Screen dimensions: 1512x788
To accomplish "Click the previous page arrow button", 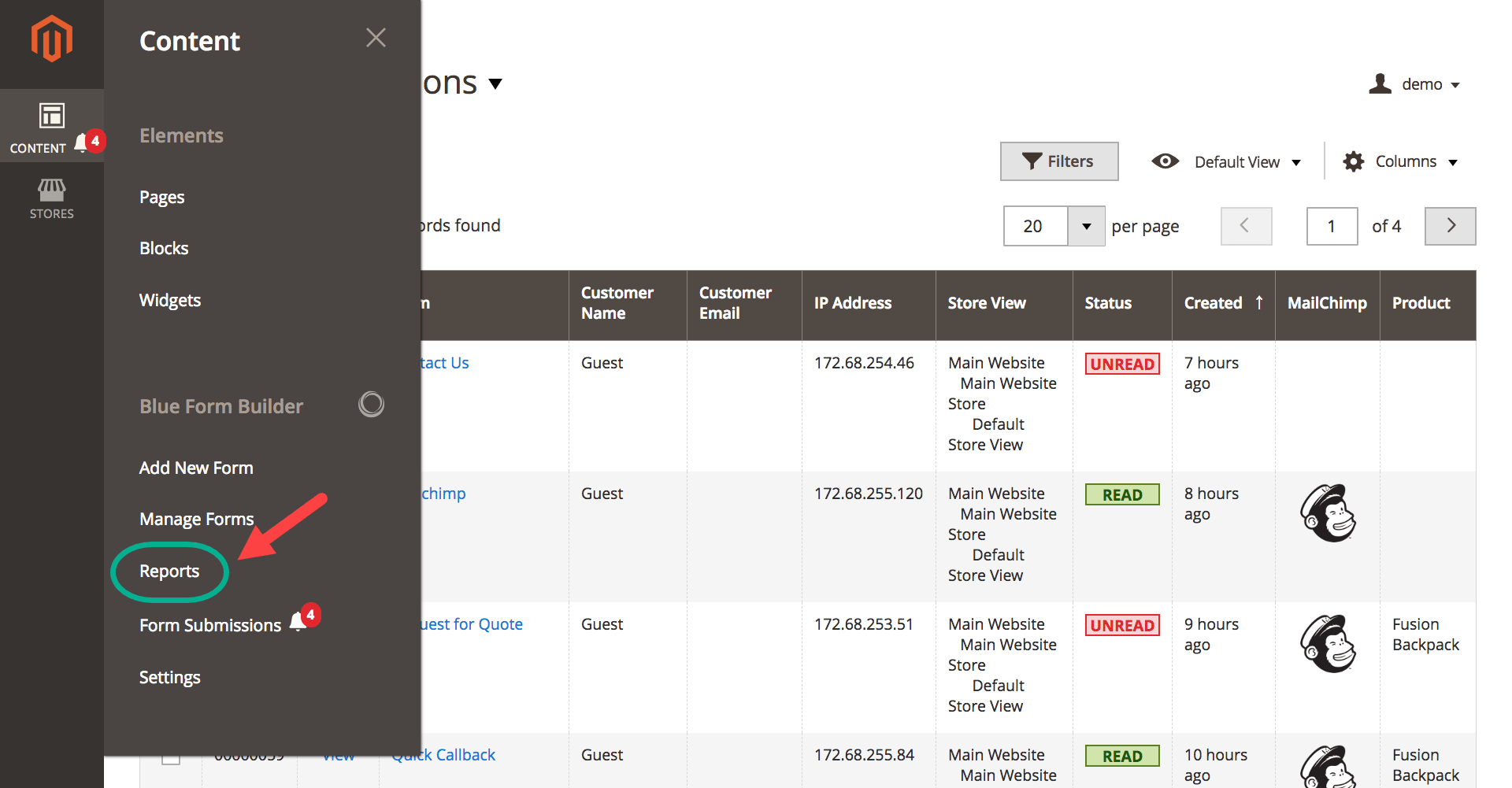I will click(x=1246, y=226).
